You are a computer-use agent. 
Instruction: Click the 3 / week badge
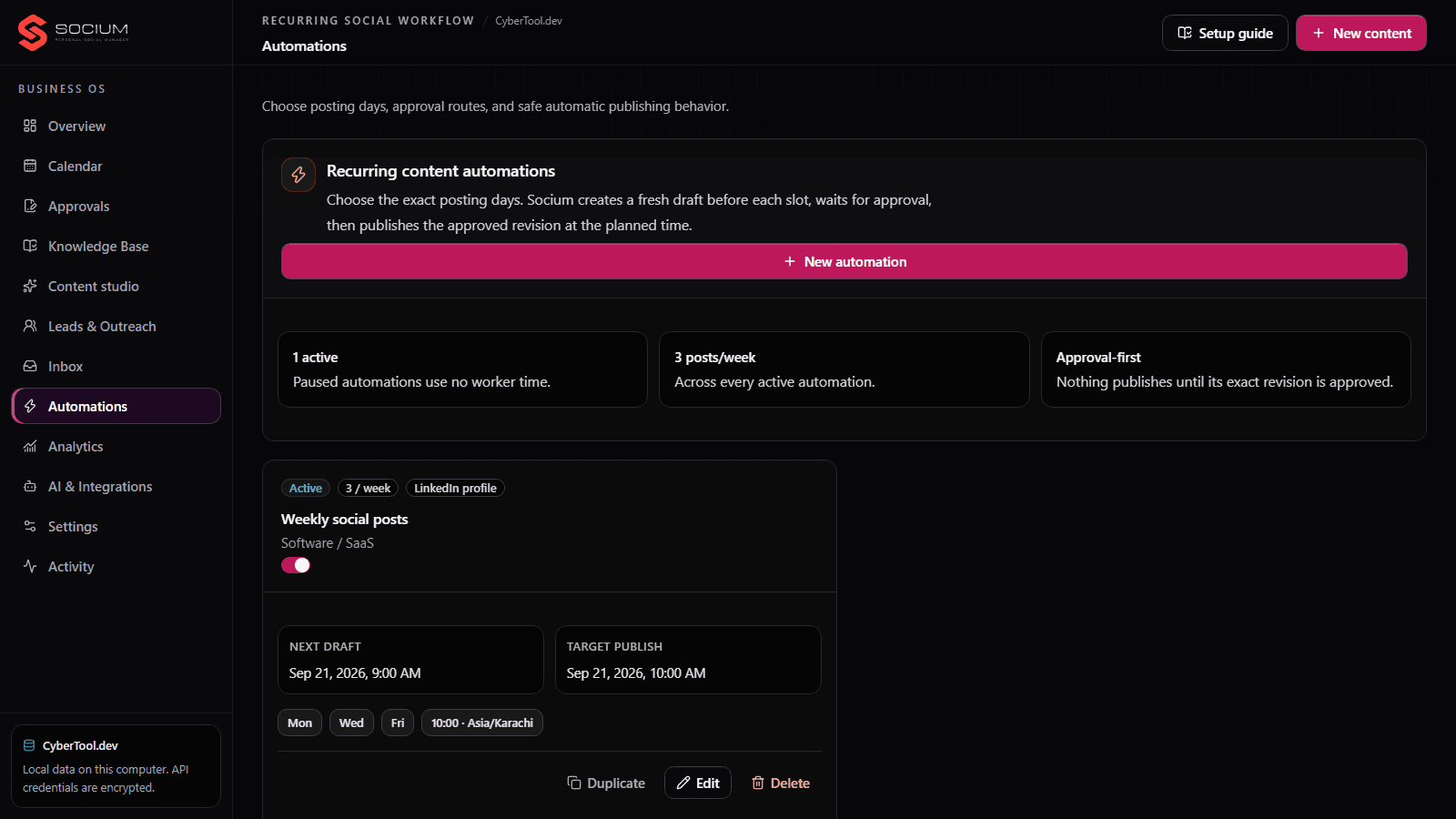[x=368, y=488]
